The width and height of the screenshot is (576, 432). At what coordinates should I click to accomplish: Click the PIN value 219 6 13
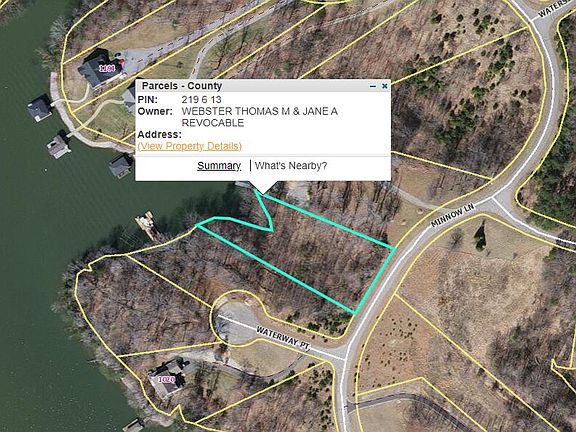[x=201, y=100]
